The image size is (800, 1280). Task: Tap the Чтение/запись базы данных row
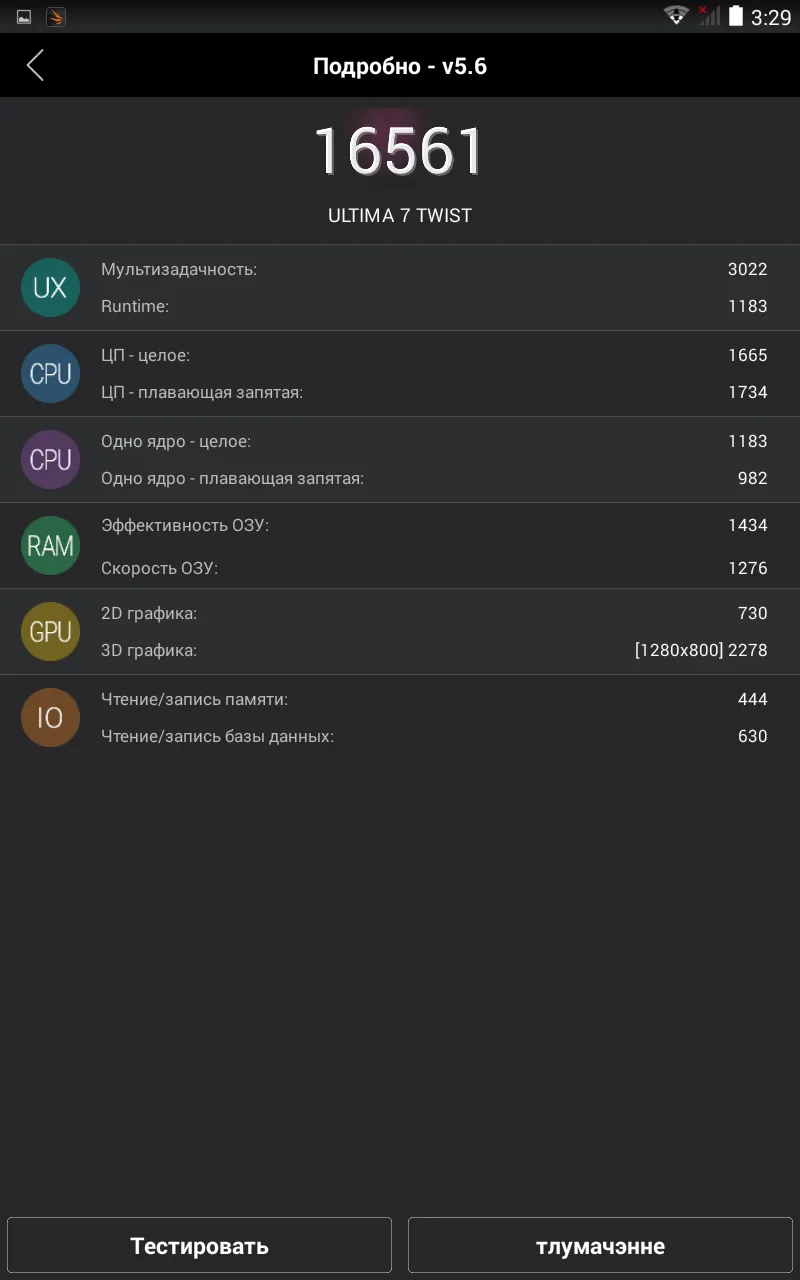click(x=434, y=737)
